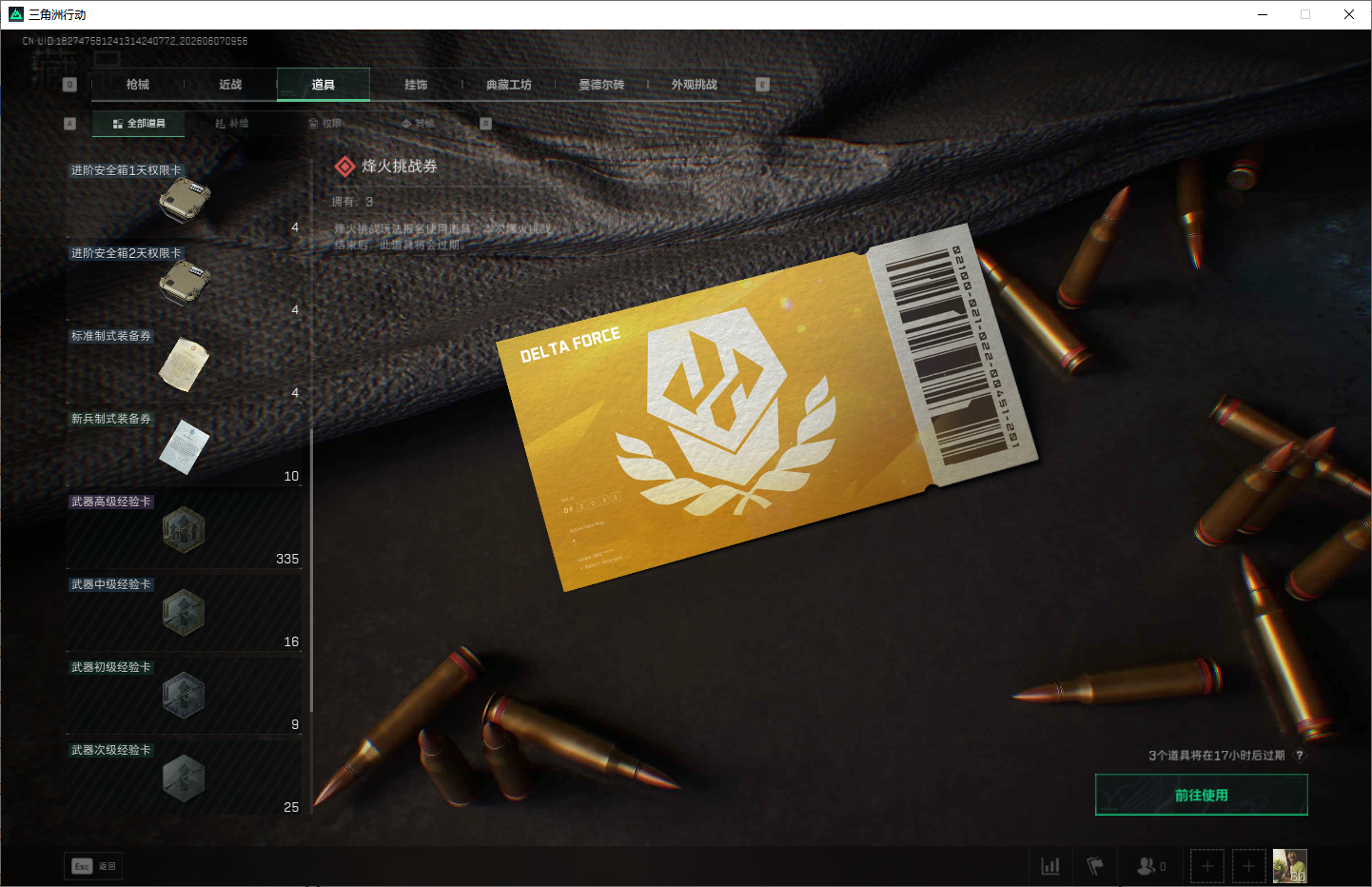1372x887 pixels.
Task: Click the Esc 返回 button
Action: [93, 866]
